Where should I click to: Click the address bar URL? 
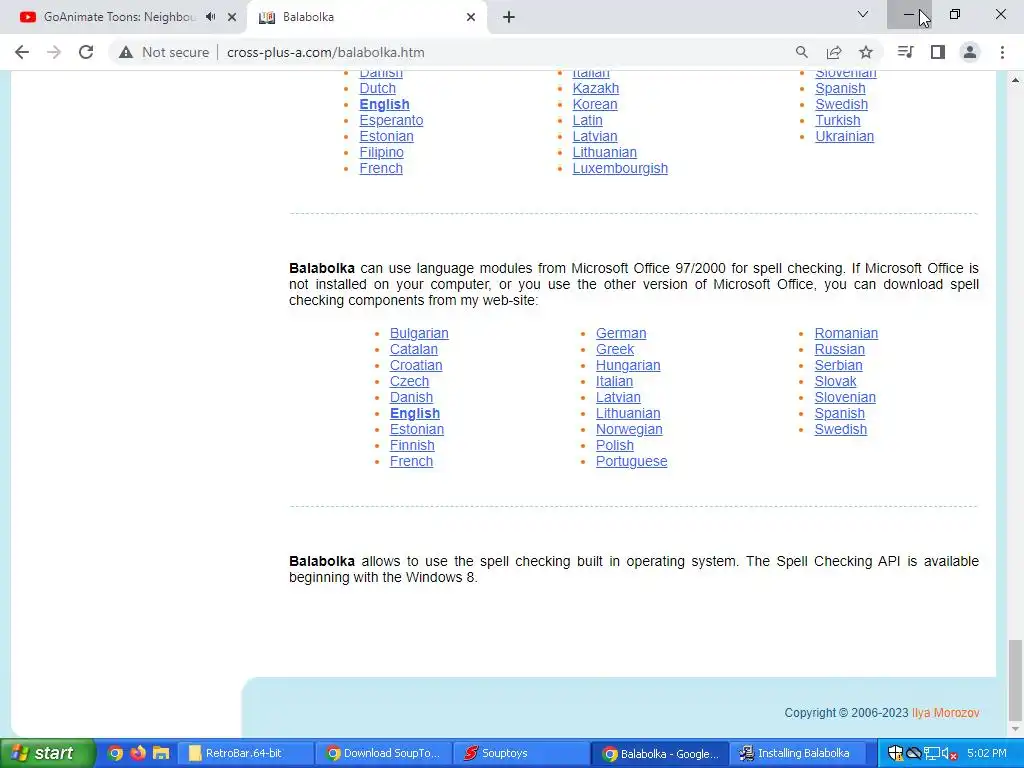(326, 52)
